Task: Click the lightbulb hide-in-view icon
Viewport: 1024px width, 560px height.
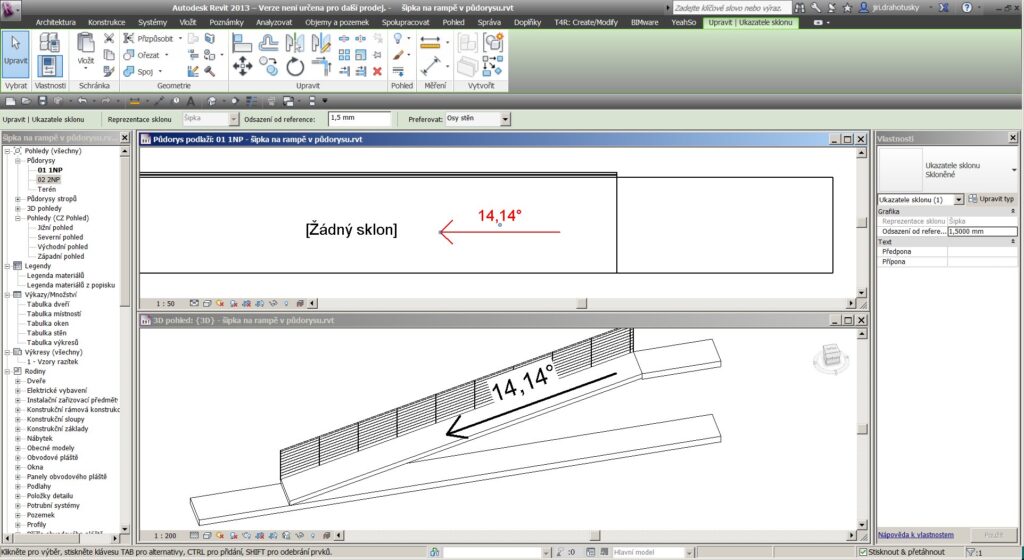Action: click(x=398, y=39)
